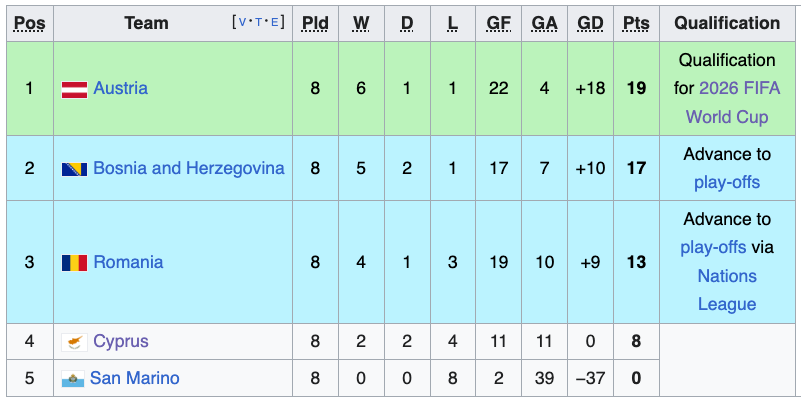Click the Austria flag icon
The image size is (801, 401).
tap(75, 89)
